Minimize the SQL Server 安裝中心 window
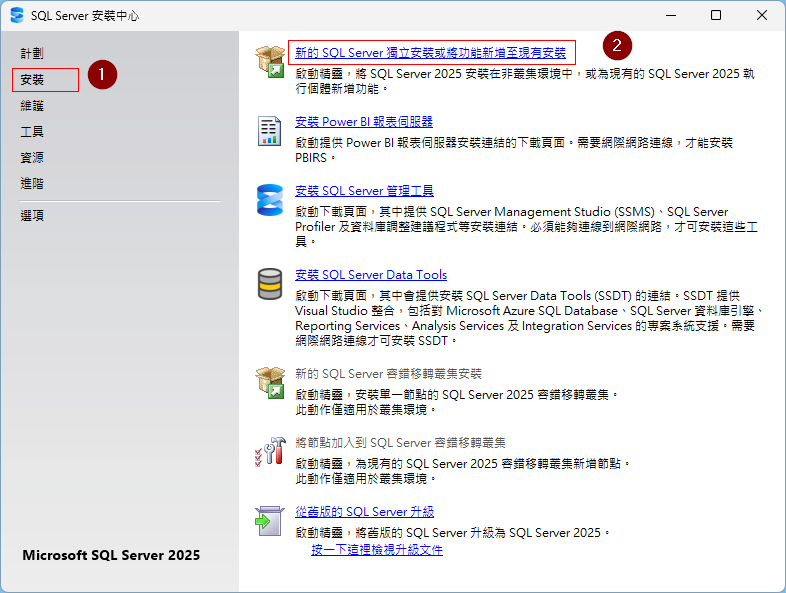The height and width of the screenshot is (593, 786). pyautogui.click(x=671, y=15)
